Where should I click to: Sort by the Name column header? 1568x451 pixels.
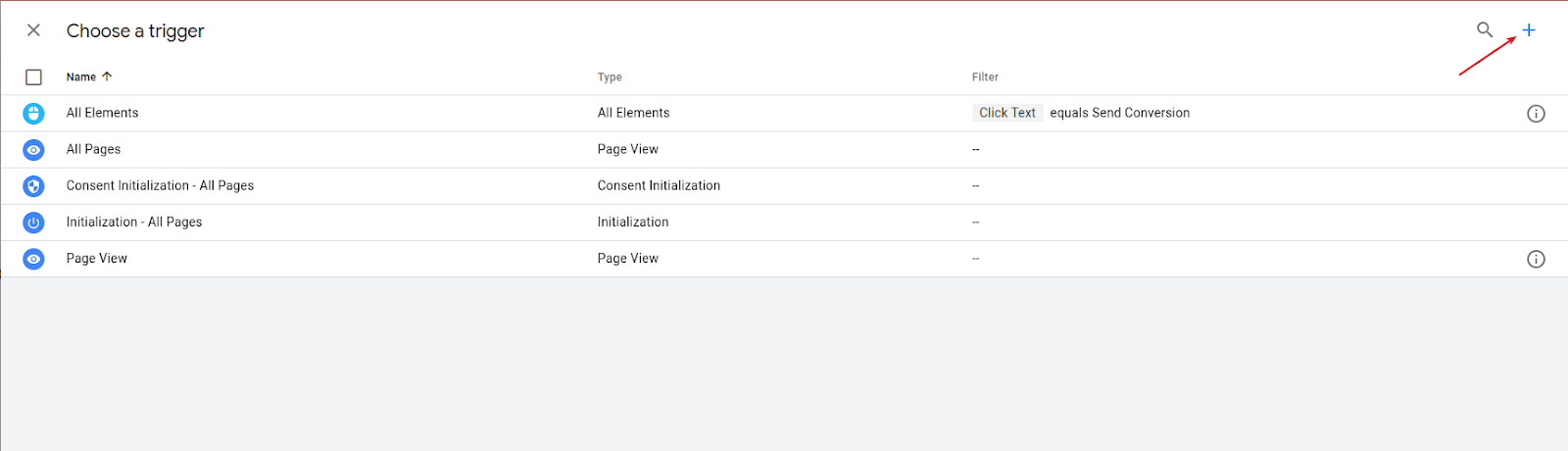click(x=81, y=76)
